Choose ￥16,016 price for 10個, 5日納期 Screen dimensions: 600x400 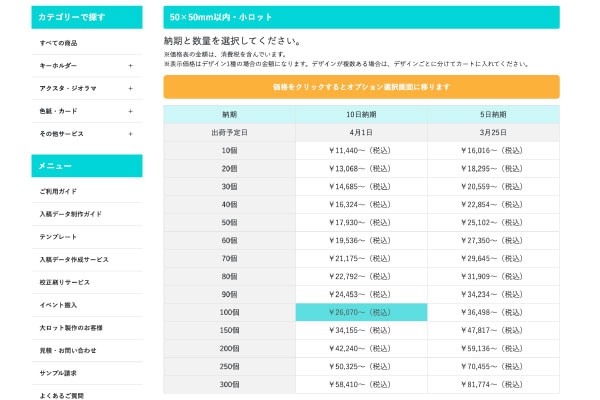coord(493,150)
